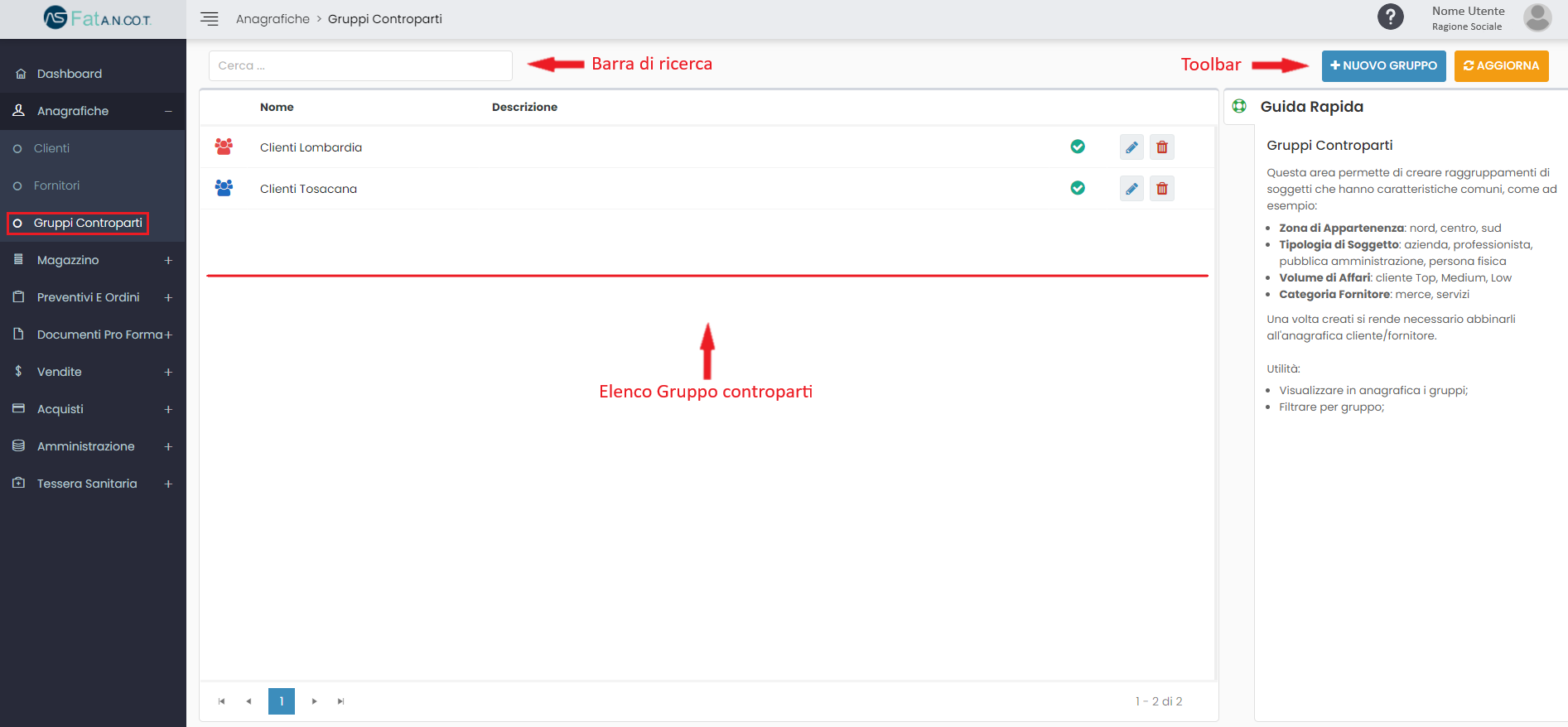This screenshot has height=727, width=1568.
Task: Click the Vendite dollar icon
Action: [x=18, y=371]
